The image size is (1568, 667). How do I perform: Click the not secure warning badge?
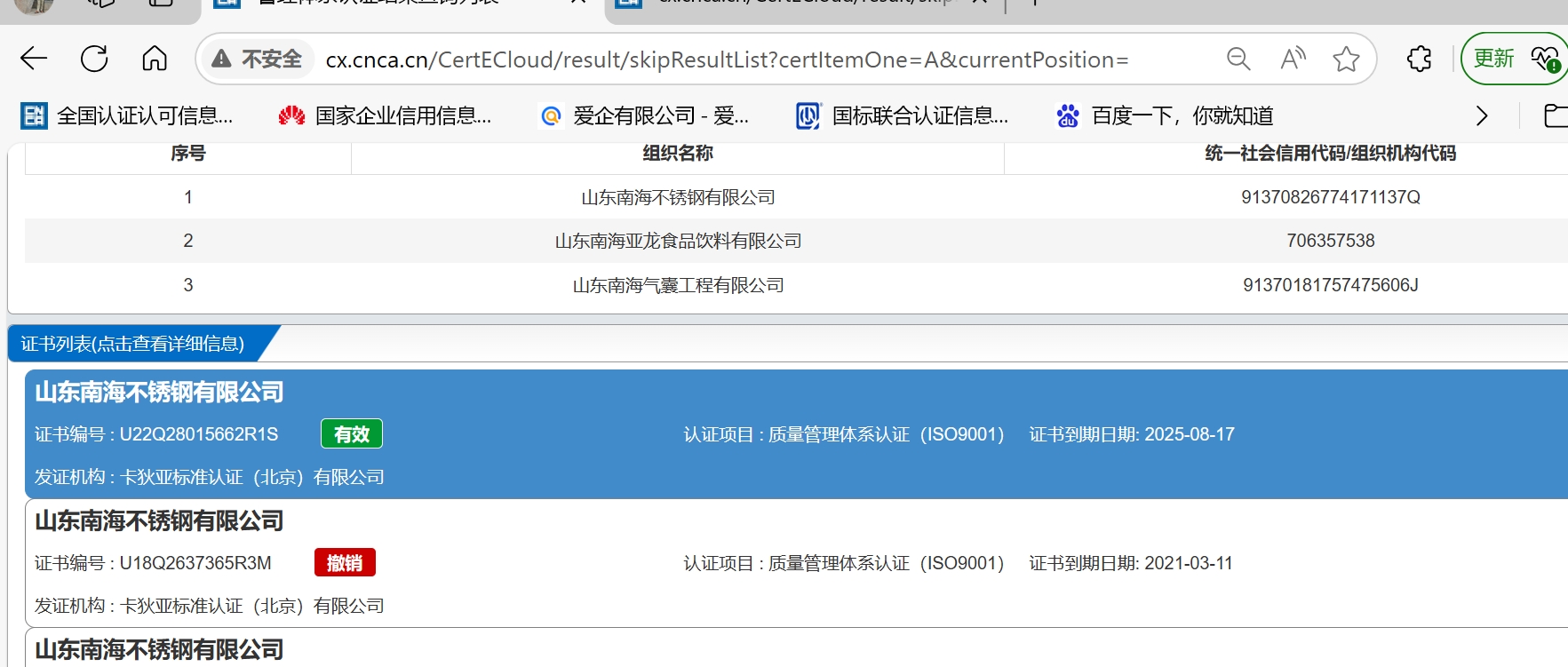click(x=258, y=59)
